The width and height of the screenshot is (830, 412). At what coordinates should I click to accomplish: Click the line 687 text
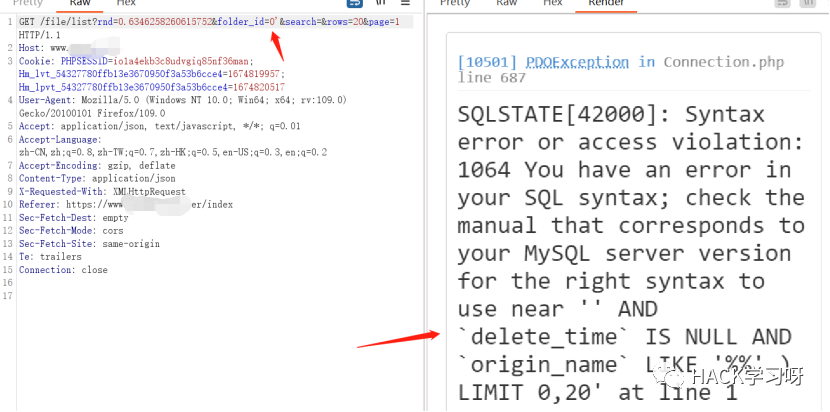point(492,78)
